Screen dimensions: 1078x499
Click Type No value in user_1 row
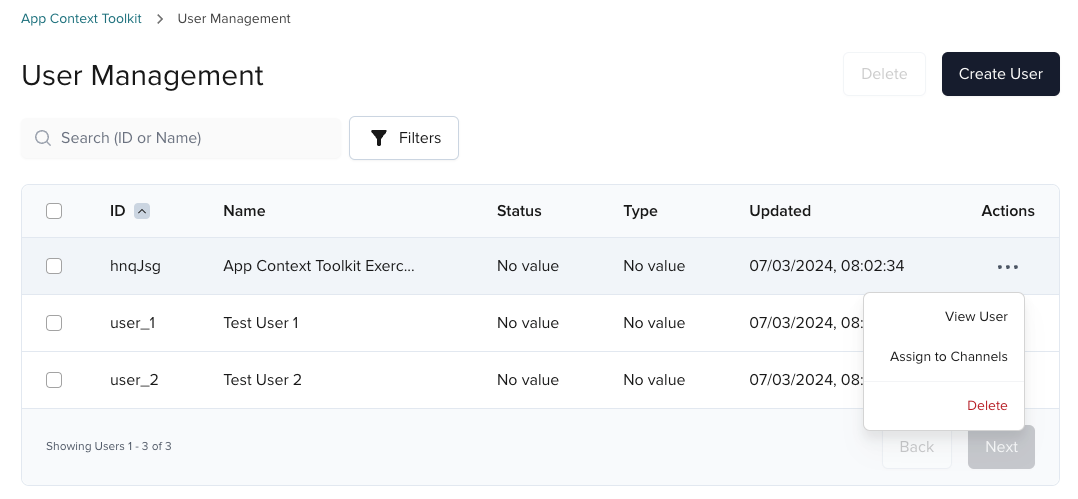pyautogui.click(x=654, y=323)
